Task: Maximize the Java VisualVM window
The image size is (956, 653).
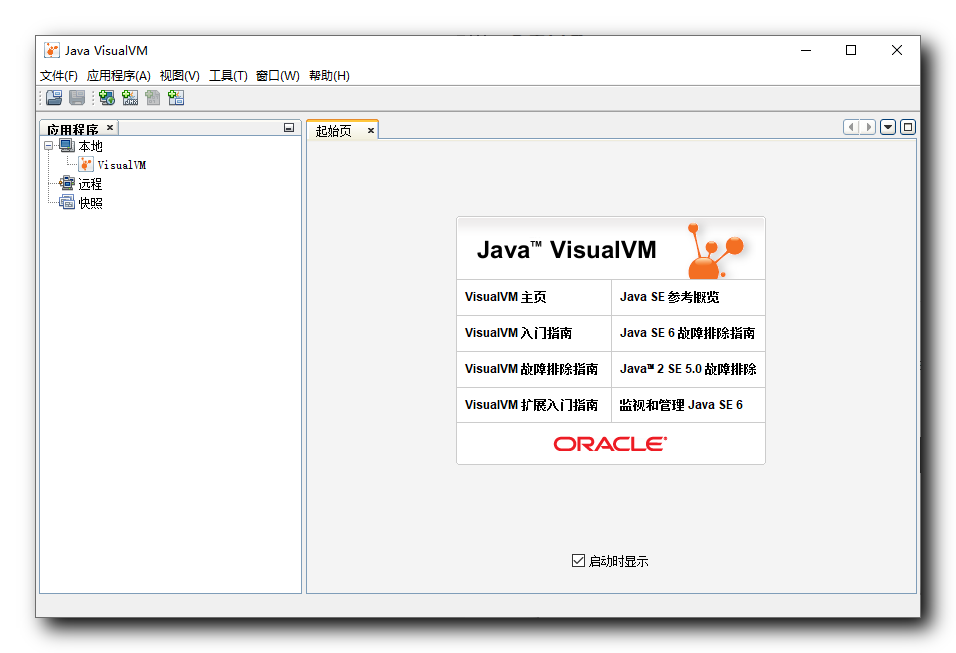Action: tap(851, 51)
